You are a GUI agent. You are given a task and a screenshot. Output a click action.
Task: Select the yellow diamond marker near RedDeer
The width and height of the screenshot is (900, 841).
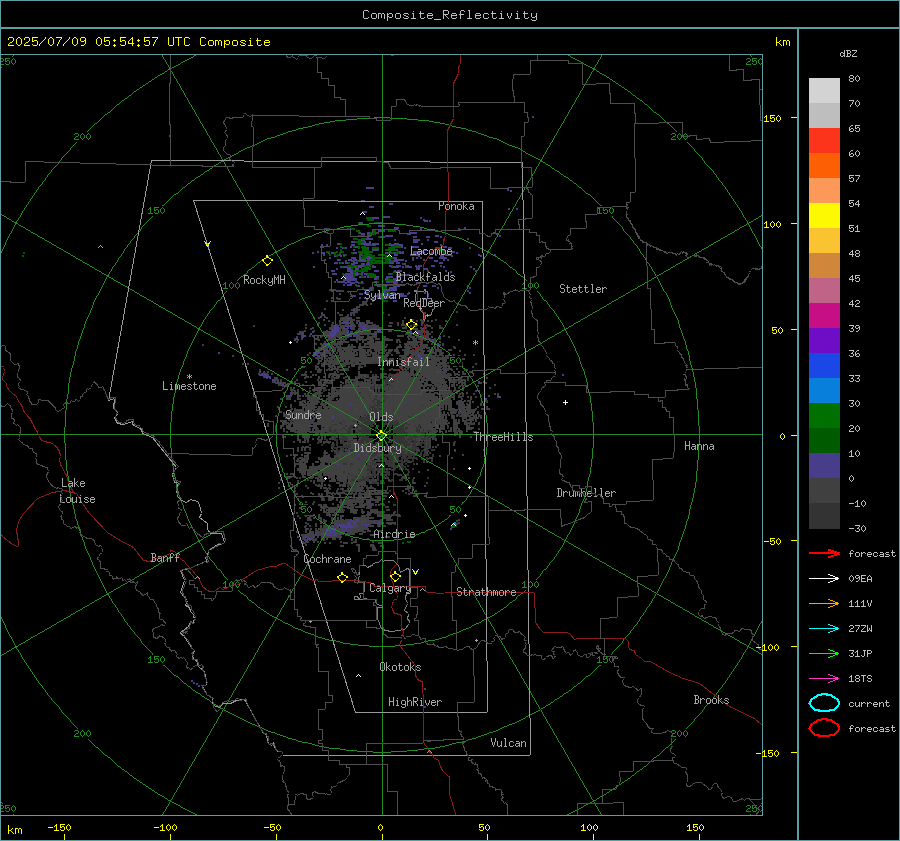(x=412, y=325)
